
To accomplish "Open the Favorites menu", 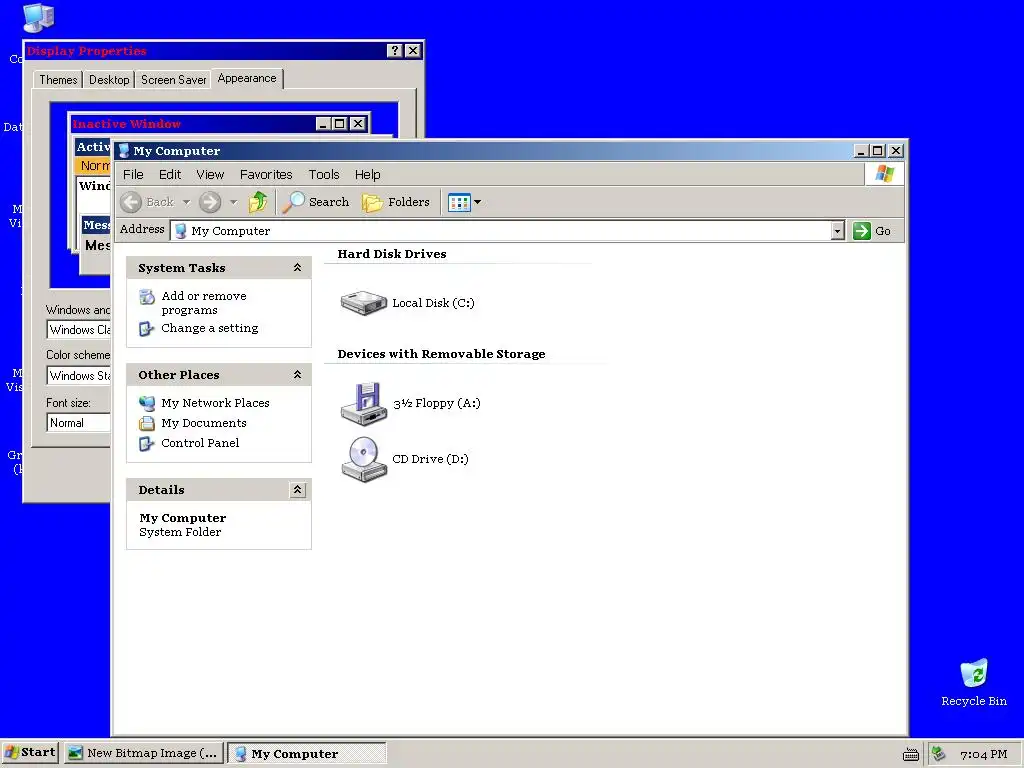I will 266,174.
